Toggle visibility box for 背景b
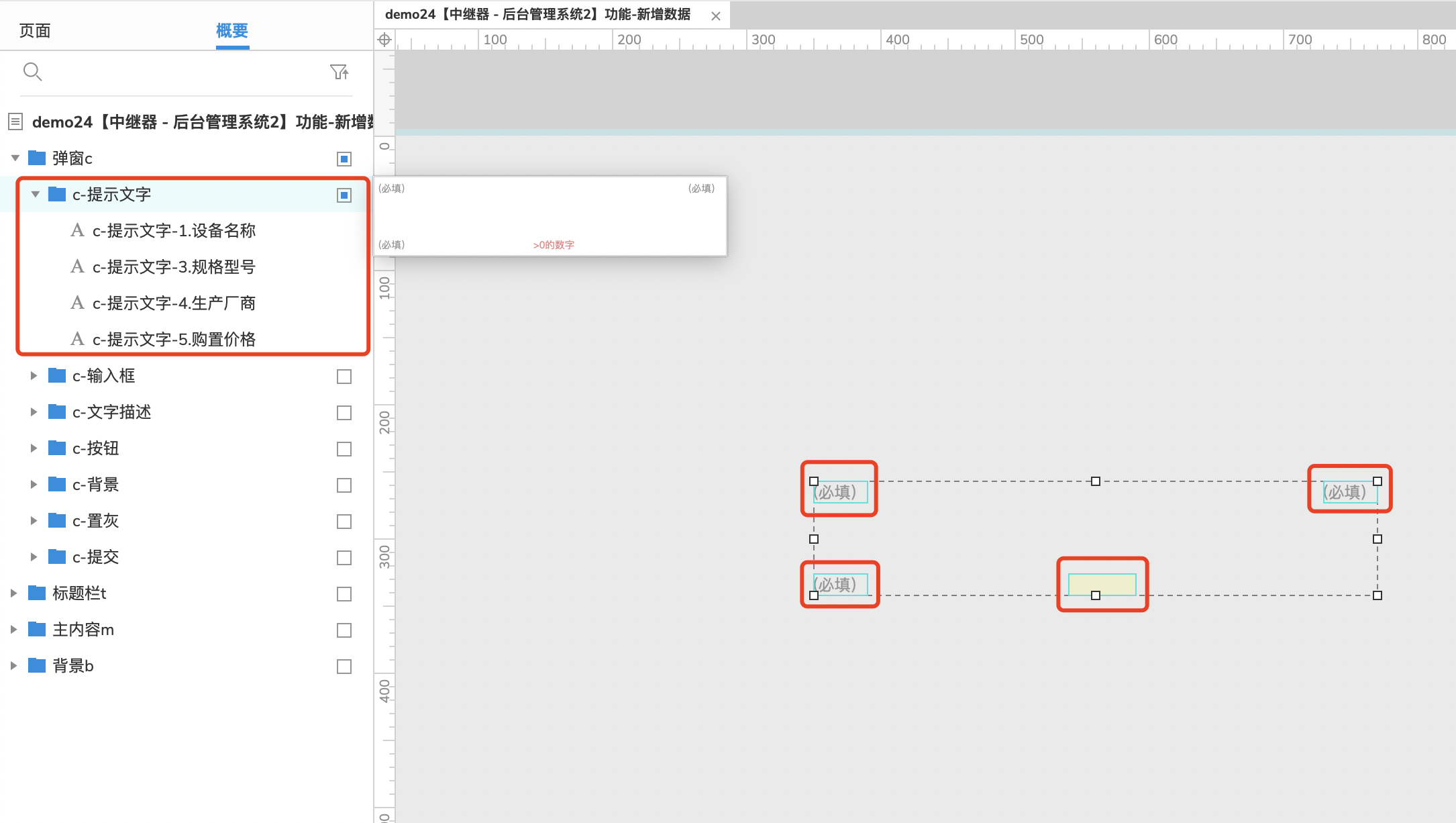The height and width of the screenshot is (823, 1456). pyautogui.click(x=344, y=667)
